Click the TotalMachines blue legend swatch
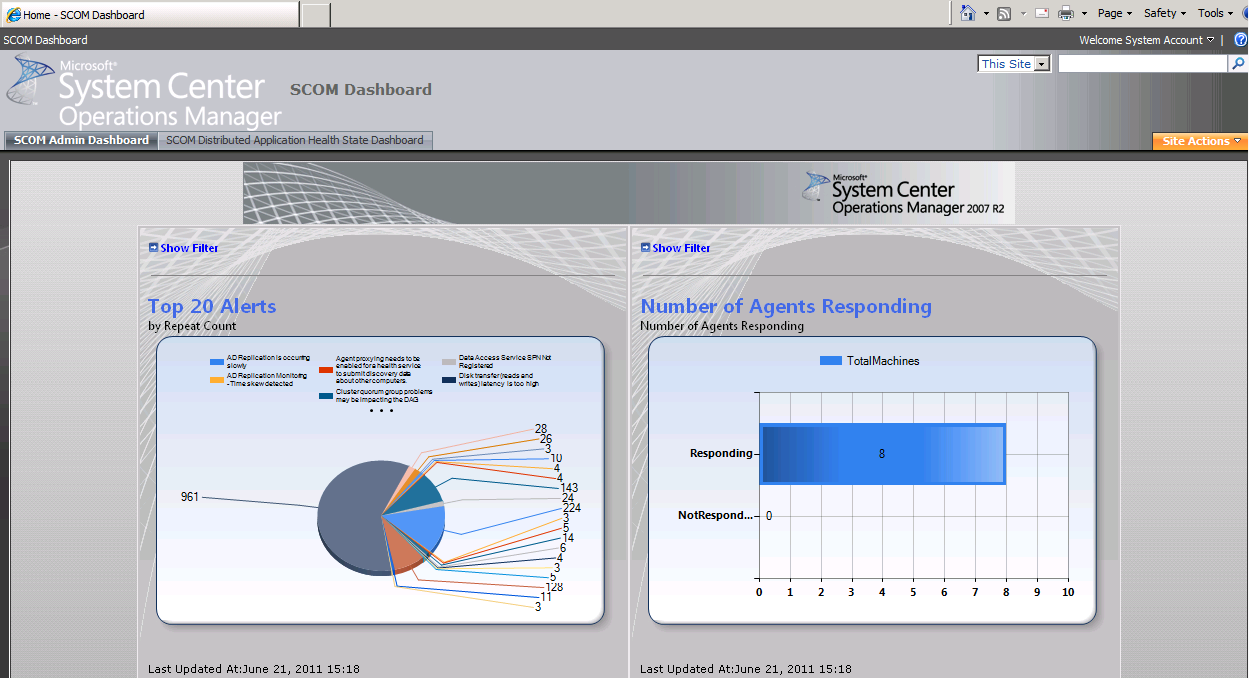This screenshot has height=678, width=1249. [x=830, y=361]
